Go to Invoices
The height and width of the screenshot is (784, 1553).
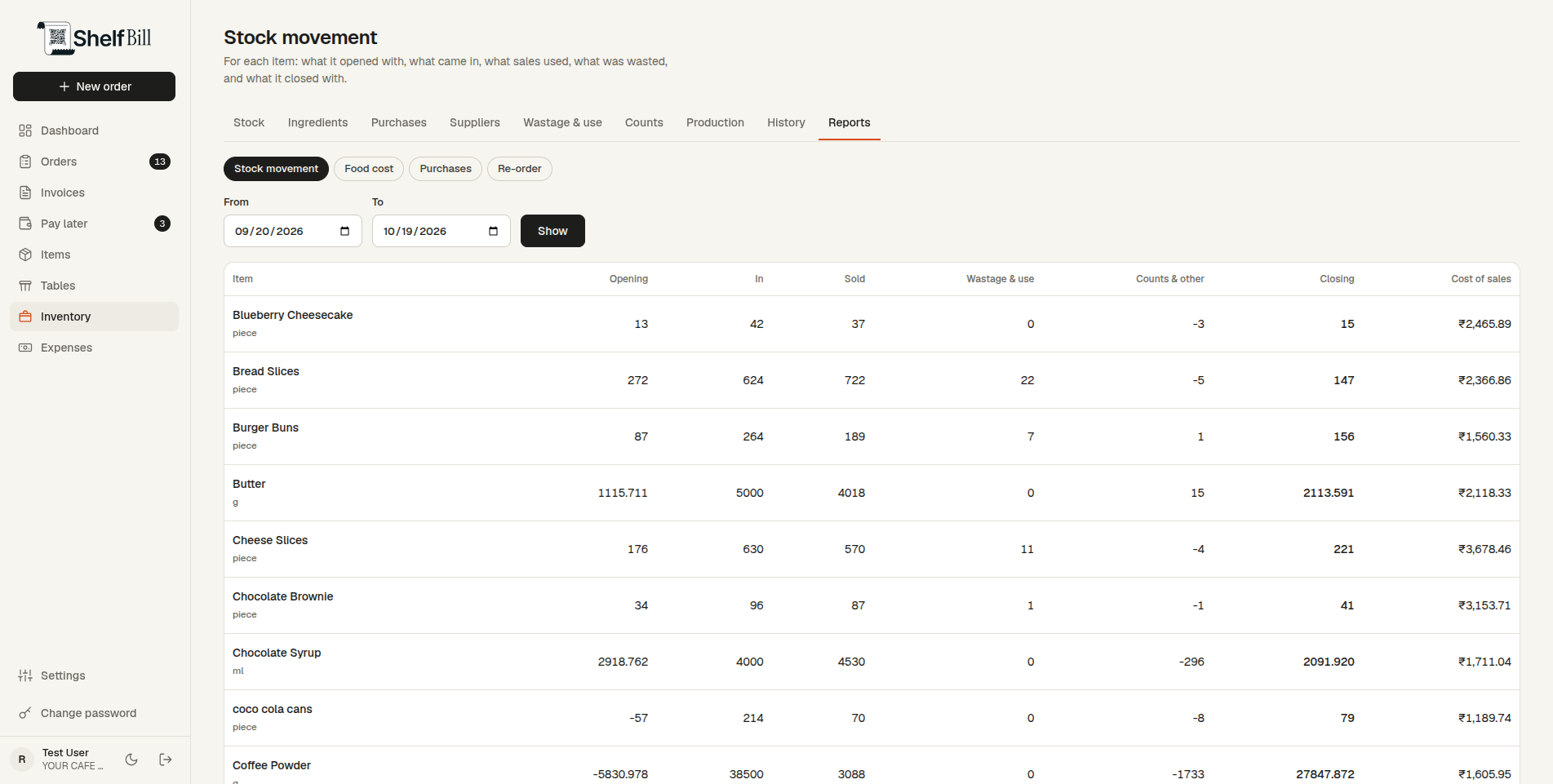[94, 193]
